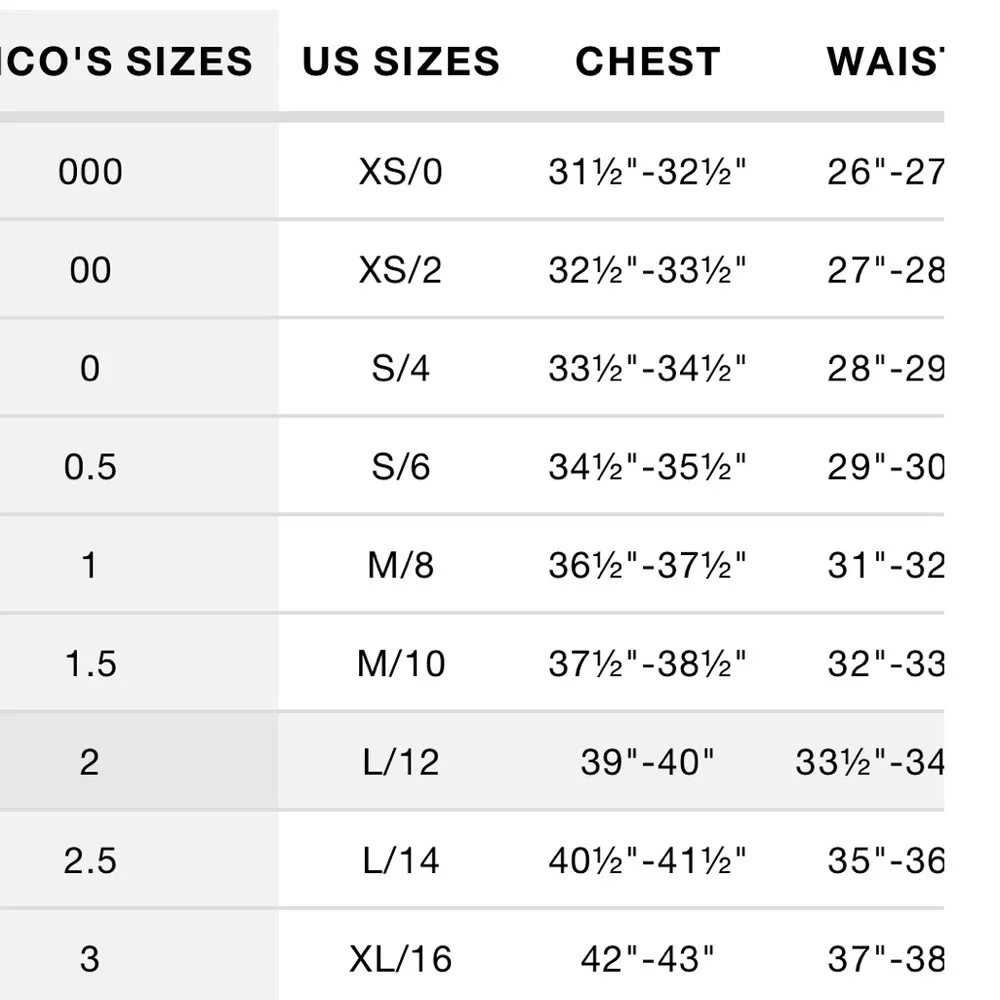Click the S/4 US size cell

pyautogui.click(x=400, y=368)
